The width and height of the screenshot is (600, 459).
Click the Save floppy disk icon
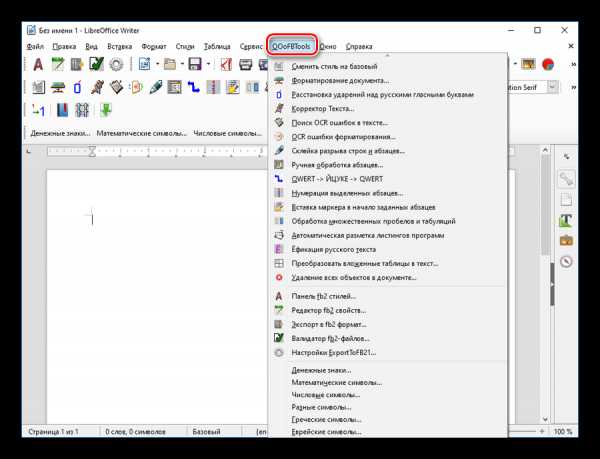click(194, 65)
